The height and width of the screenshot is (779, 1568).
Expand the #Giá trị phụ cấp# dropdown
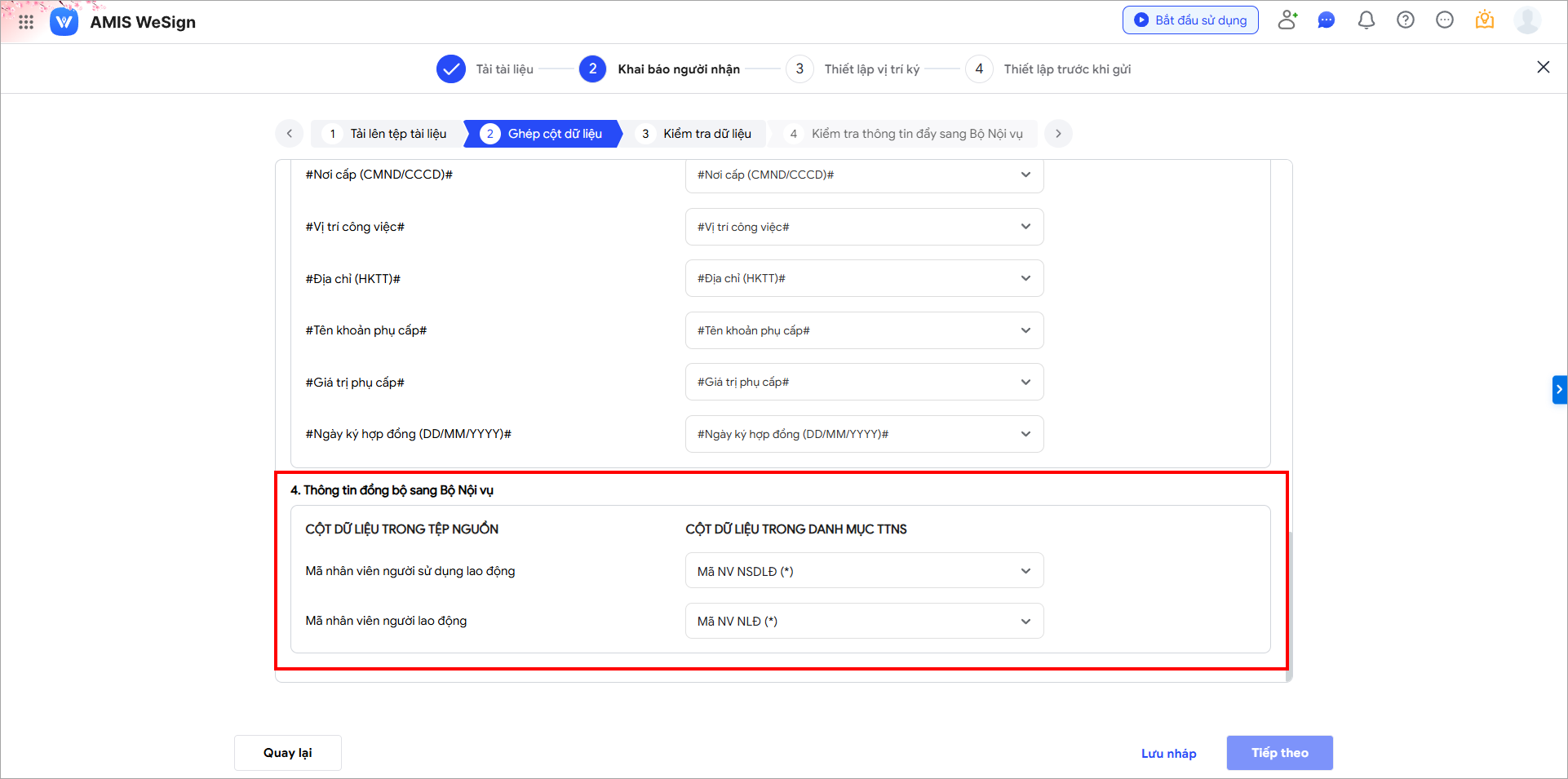(x=864, y=382)
